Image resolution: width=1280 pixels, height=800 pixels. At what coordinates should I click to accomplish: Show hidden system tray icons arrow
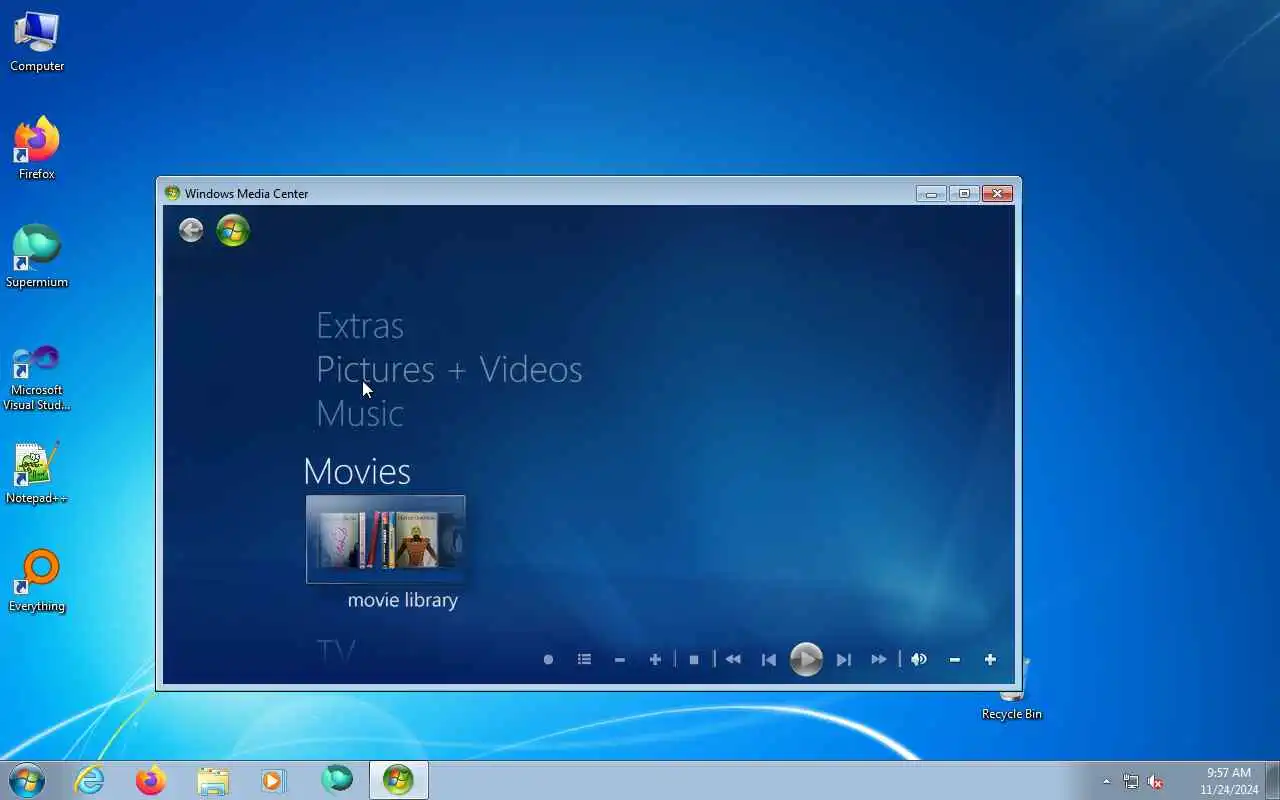click(x=1106, y=781)
